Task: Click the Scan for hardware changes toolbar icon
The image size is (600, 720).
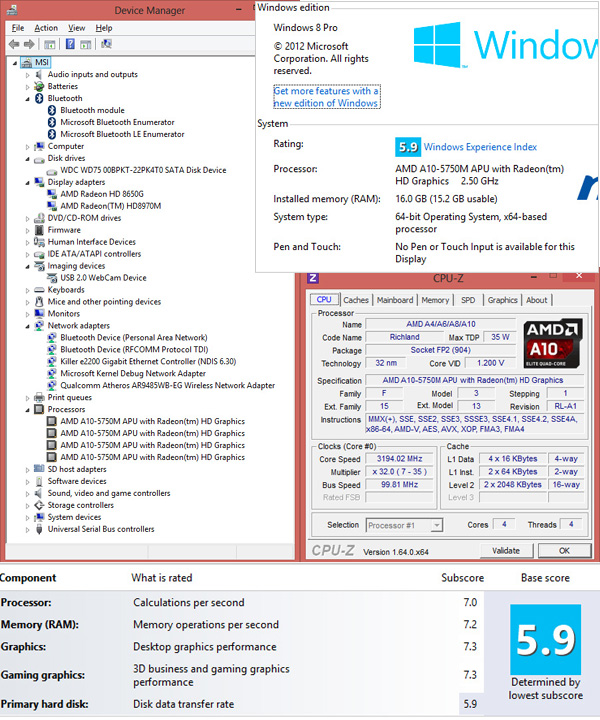Action: [107, 44]
